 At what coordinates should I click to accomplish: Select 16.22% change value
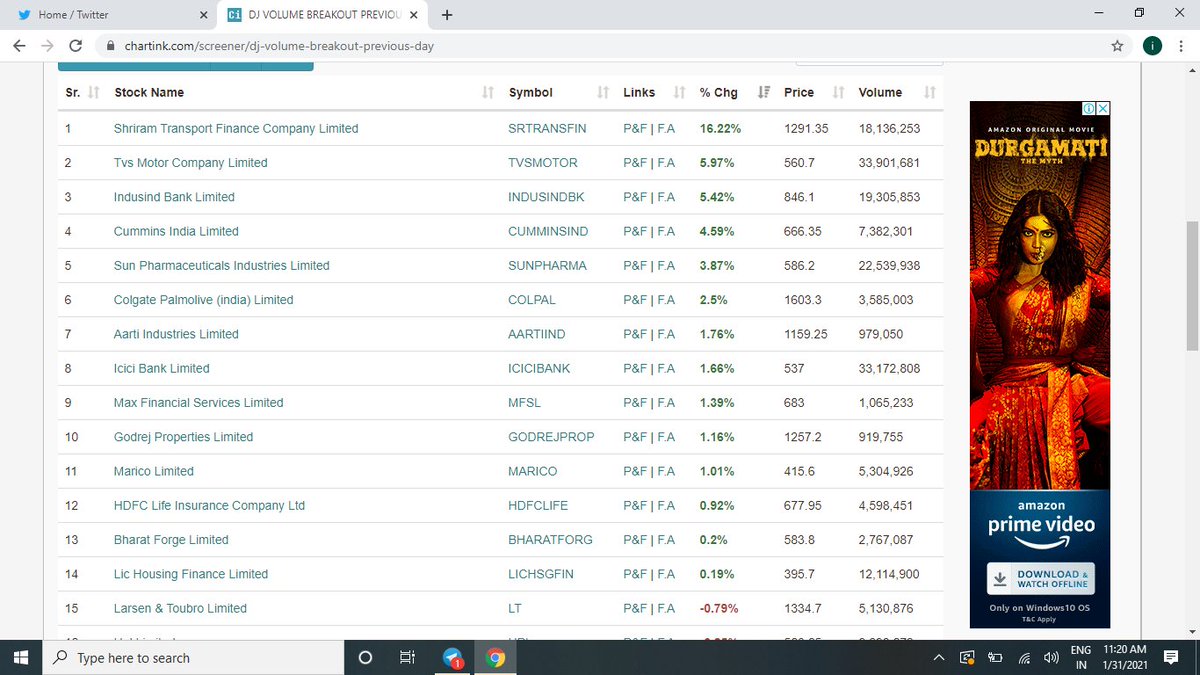pos(721,128)
